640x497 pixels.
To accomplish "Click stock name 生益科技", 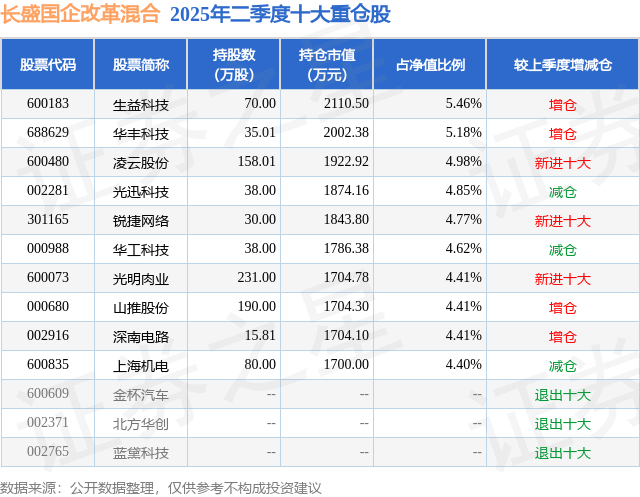I will (x=141, y=105).
